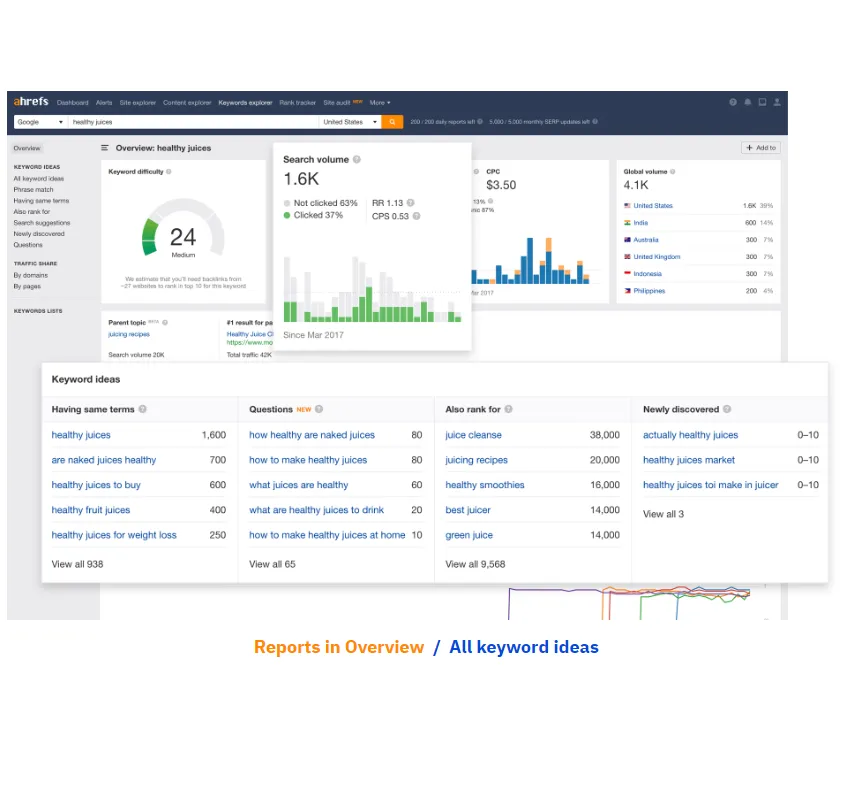Screen dimensions: 847x802
Task: Click the monitor icon in top bar
Action: pos(762,102)
